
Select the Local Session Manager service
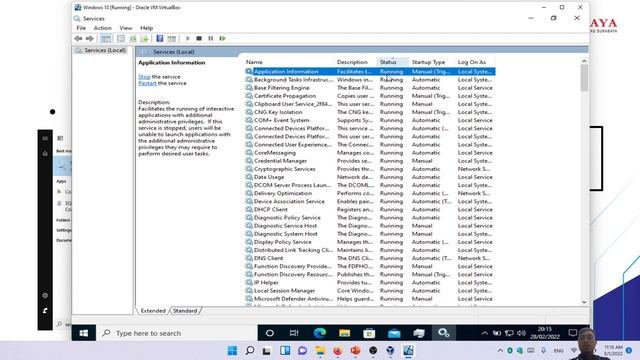370,291
